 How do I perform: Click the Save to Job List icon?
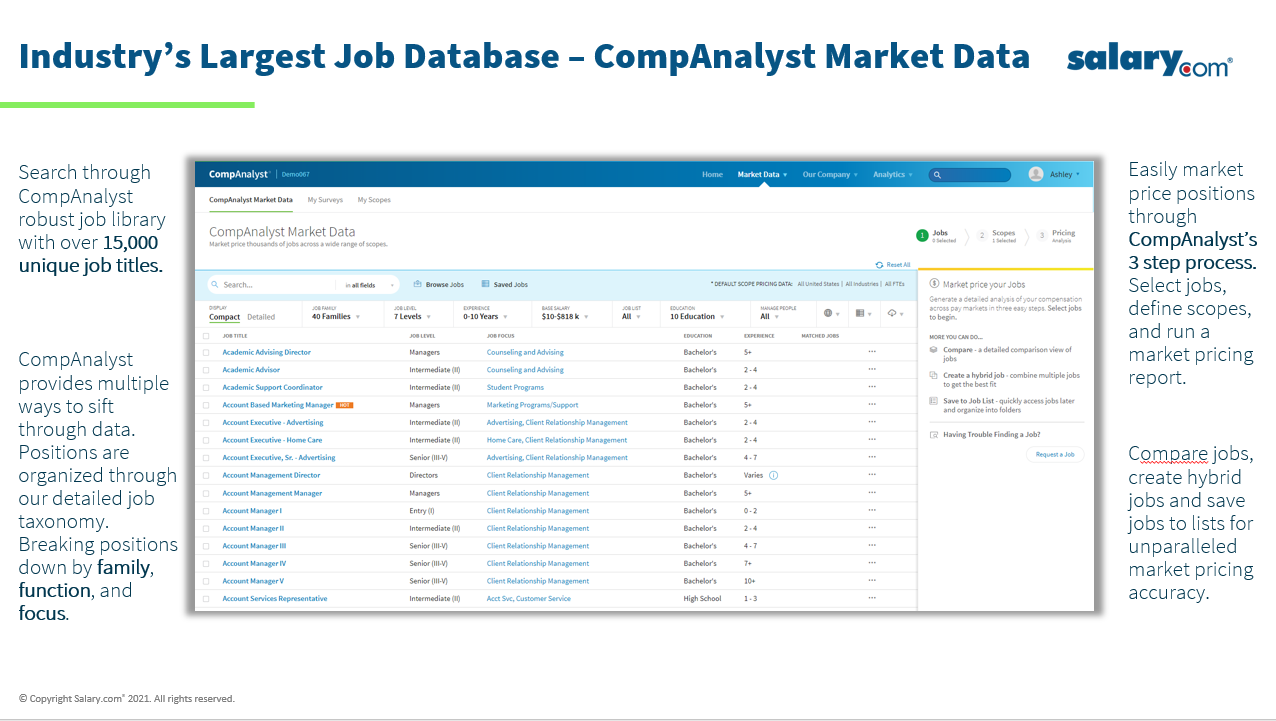point(932,401)
